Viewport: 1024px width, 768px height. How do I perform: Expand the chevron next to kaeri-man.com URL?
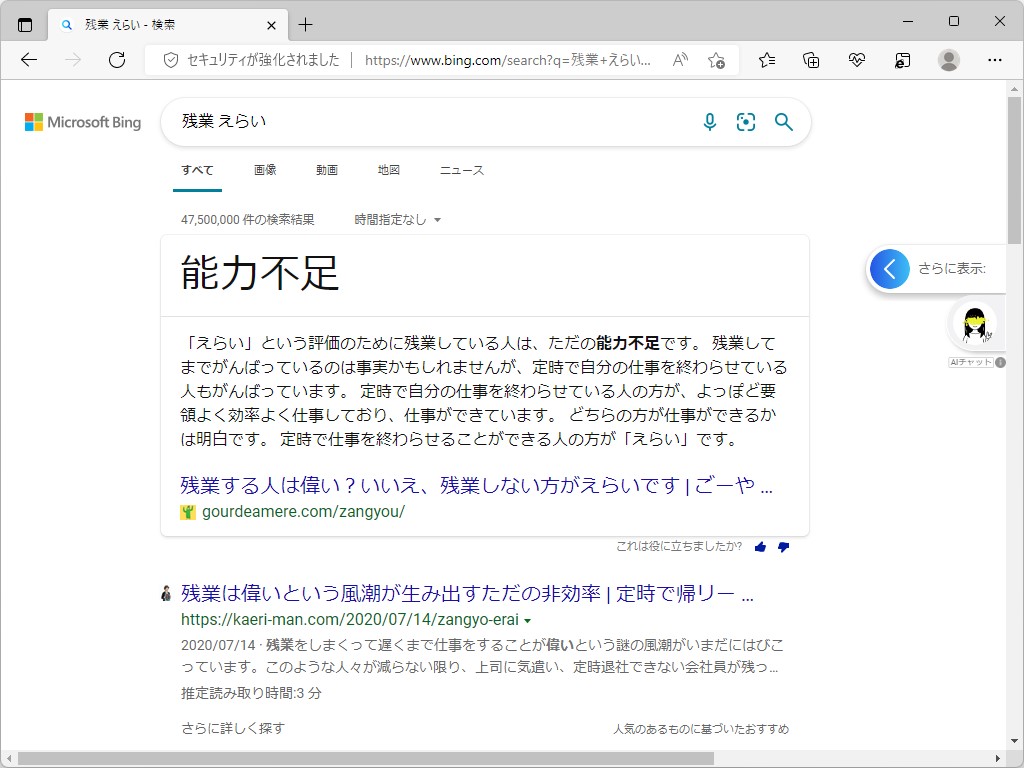coord(527,619)
